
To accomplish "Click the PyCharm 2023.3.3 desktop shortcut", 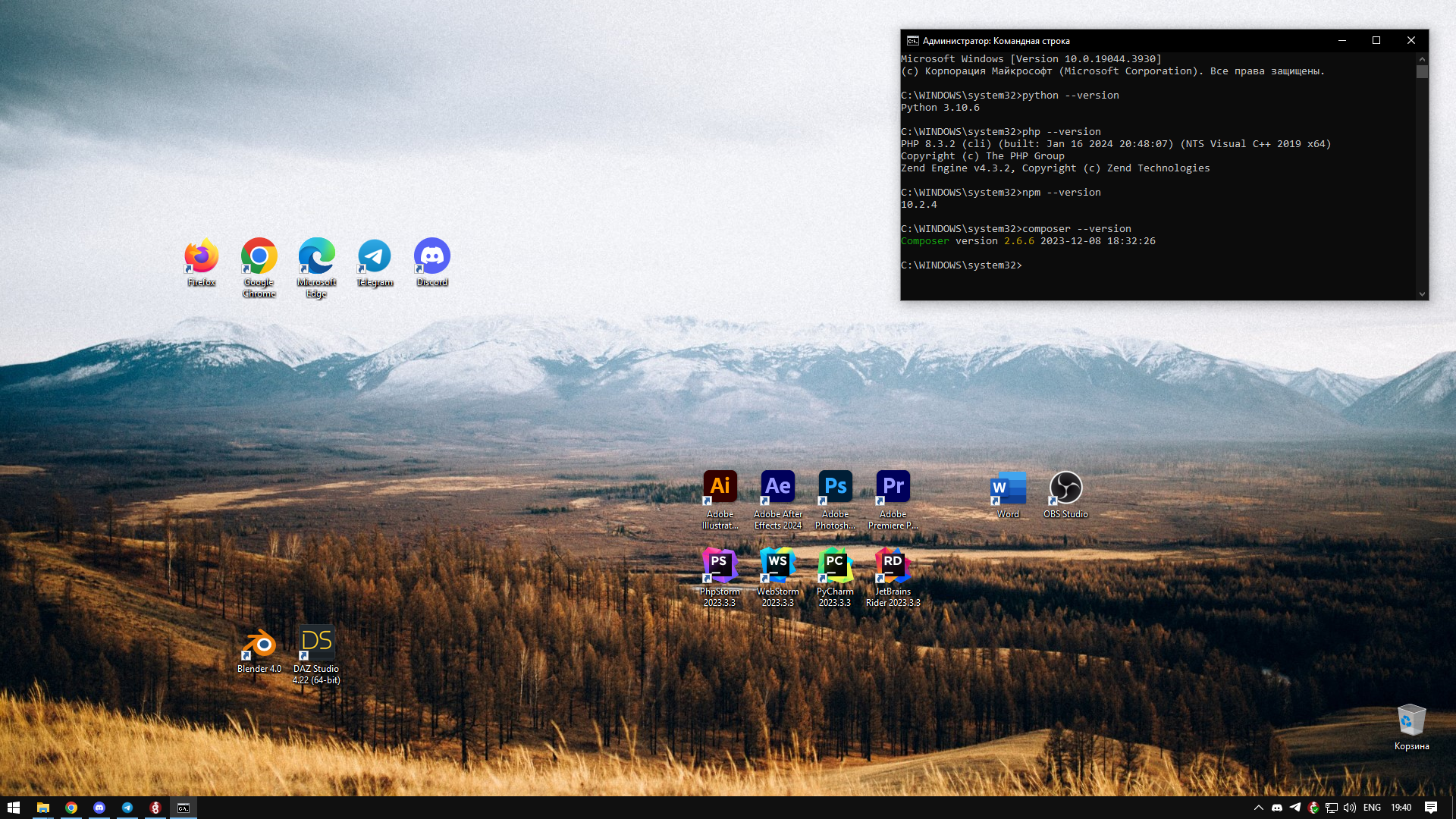I will [836, 577].
